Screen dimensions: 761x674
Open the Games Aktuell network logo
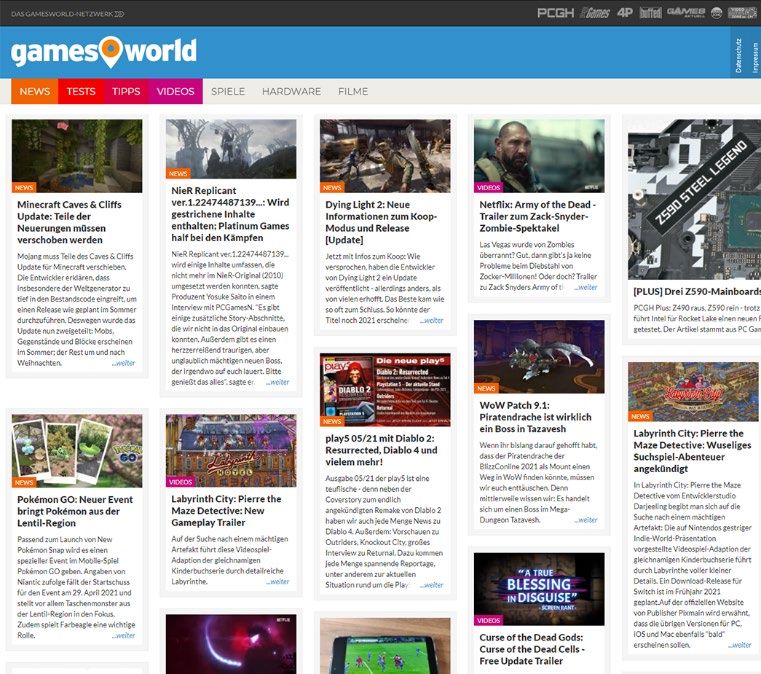point(686,13)
